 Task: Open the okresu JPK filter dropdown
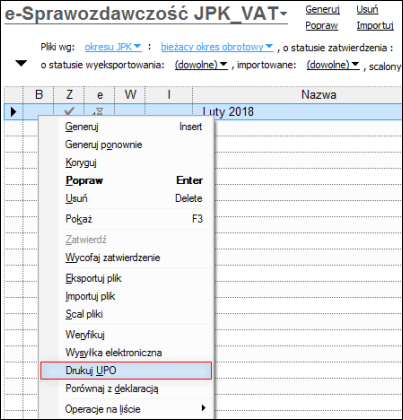(113, 47)
